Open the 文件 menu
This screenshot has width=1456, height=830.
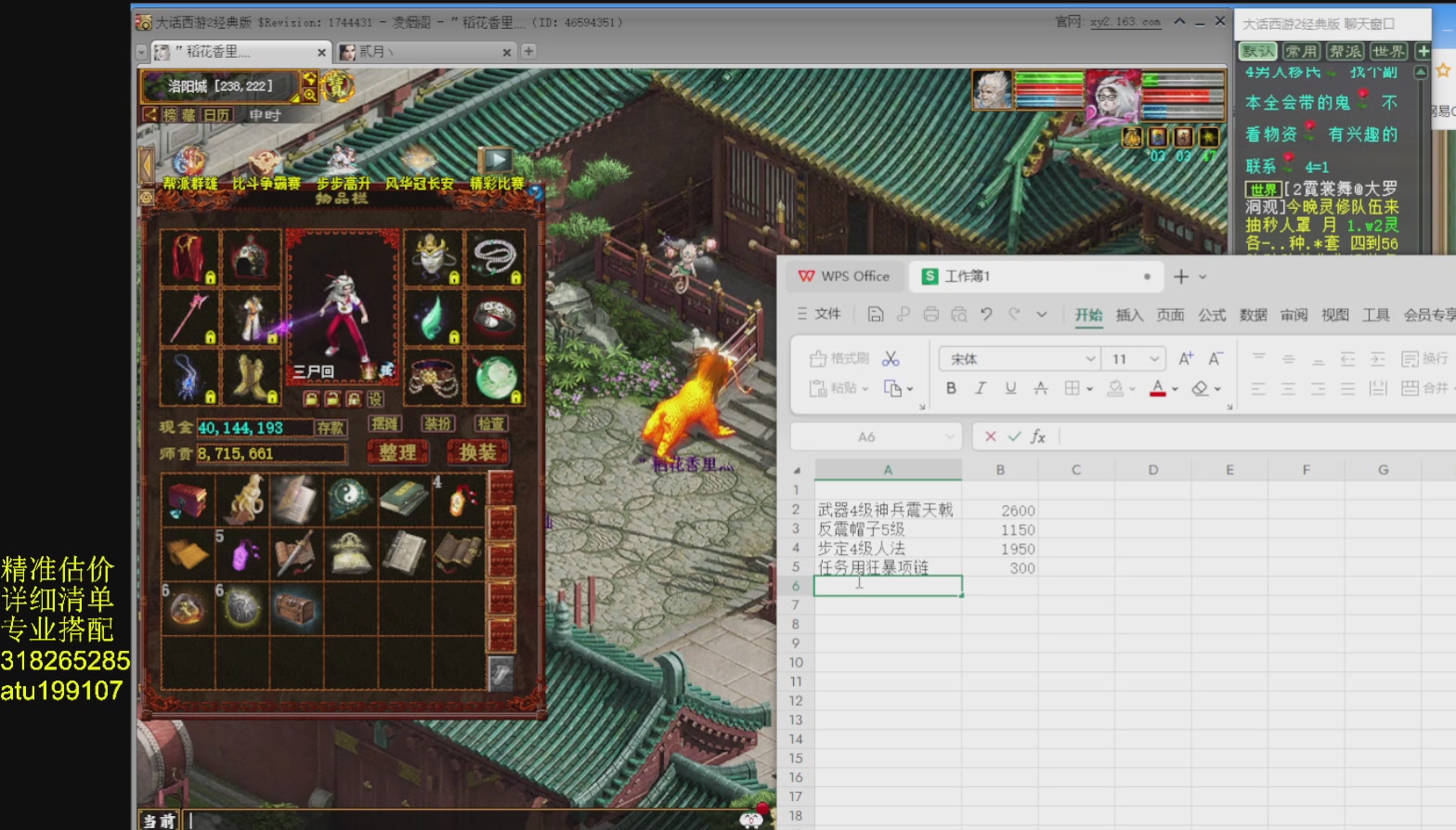tap(819, 314)
